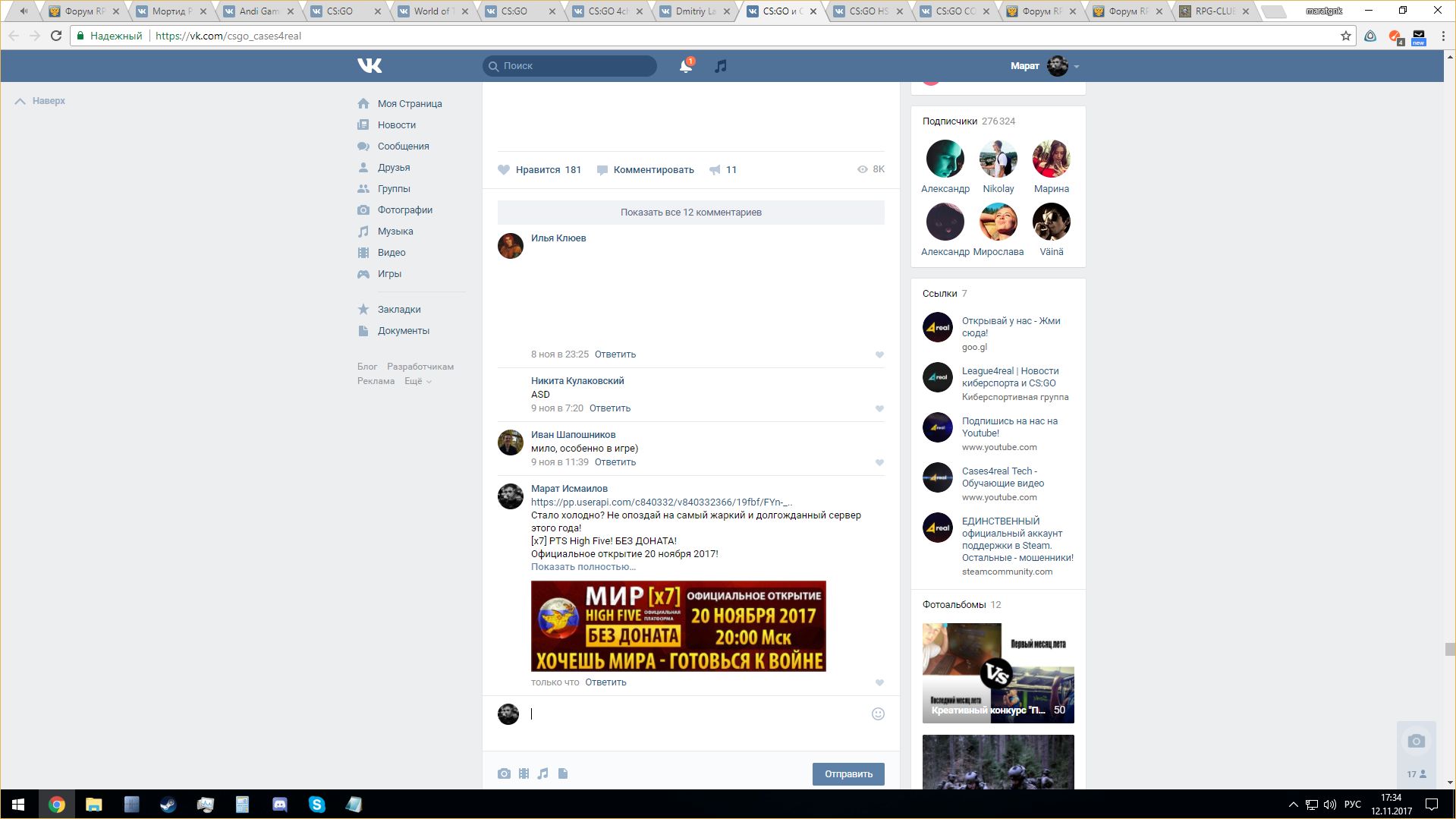The height and width of the screenshot is (819, 1456).
Task: Like the post with Нравится
Action: click(x=539, y=170)
